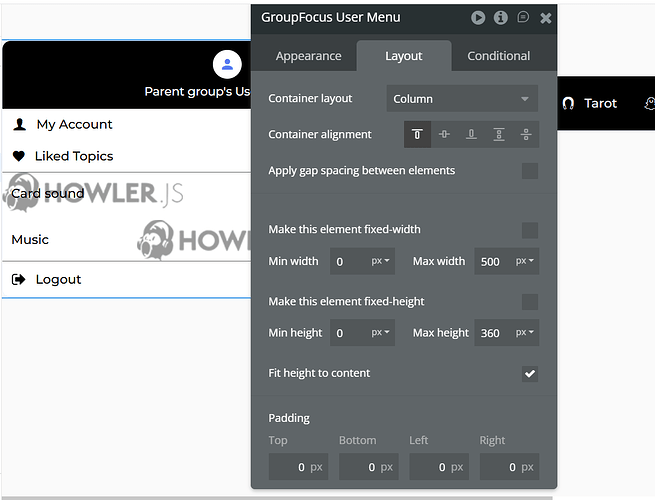Select top container alignment icon
The height and width of the screenshot is (500, 655).
pos(417,135)
